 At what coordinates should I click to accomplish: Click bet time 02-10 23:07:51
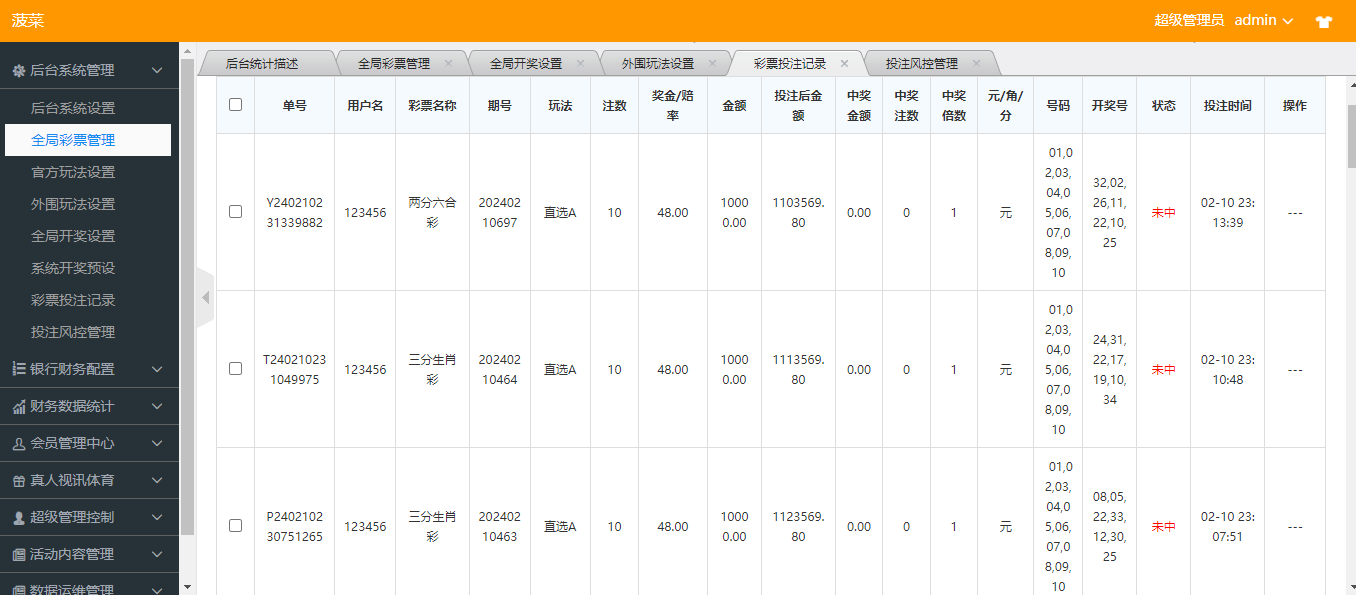coord(1228,526)
